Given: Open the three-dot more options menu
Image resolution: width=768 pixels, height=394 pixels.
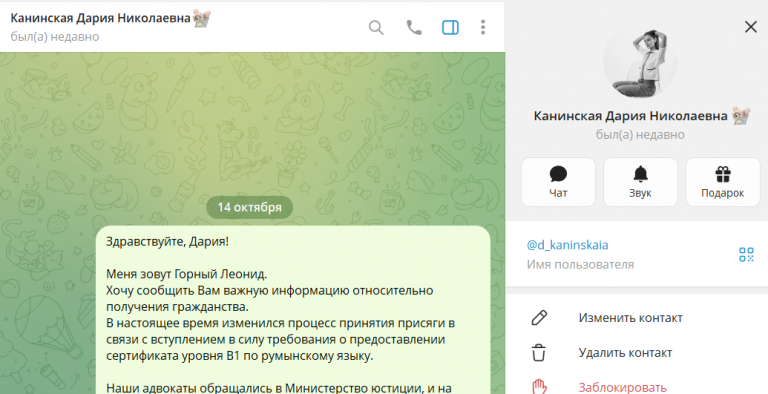Looking at the screenshot, I should coord(483,27).
